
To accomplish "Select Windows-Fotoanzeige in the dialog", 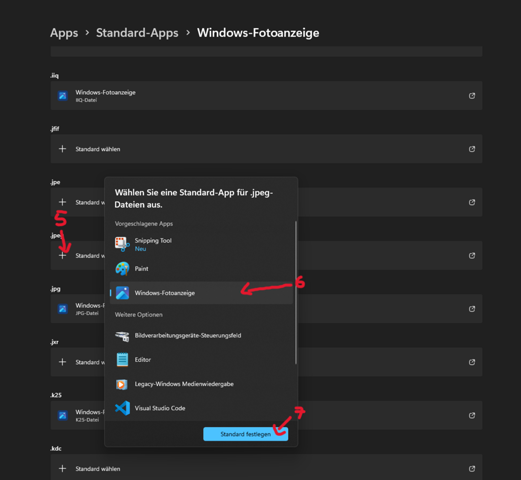I will pos(201,293).
